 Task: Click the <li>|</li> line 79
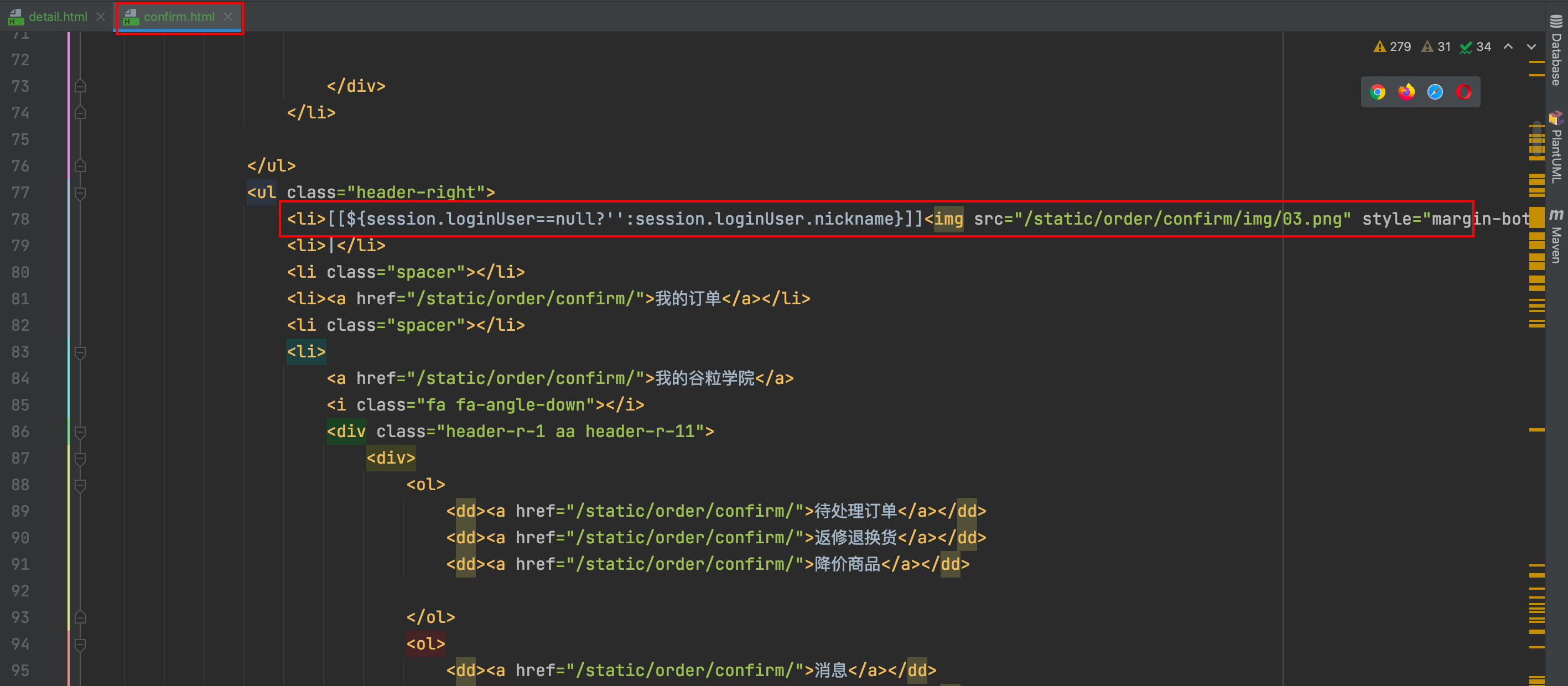pos(336,246)
